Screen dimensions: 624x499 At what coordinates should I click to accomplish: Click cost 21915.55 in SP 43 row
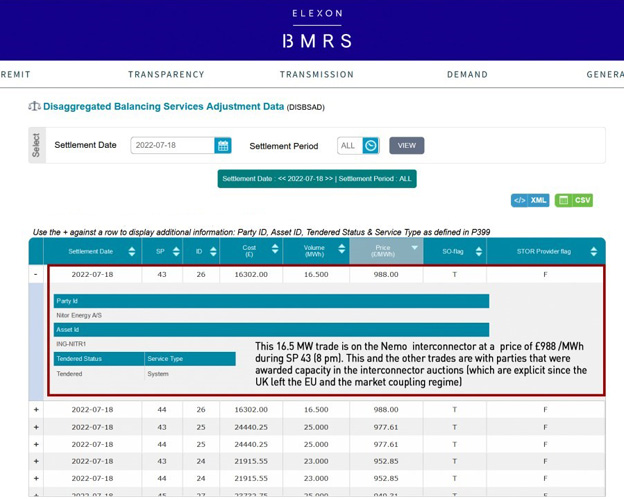(x=251, y=461)
